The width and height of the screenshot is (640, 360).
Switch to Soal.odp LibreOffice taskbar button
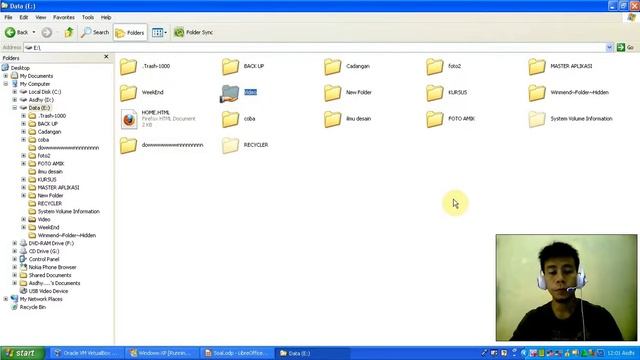[x=236, y=353]
